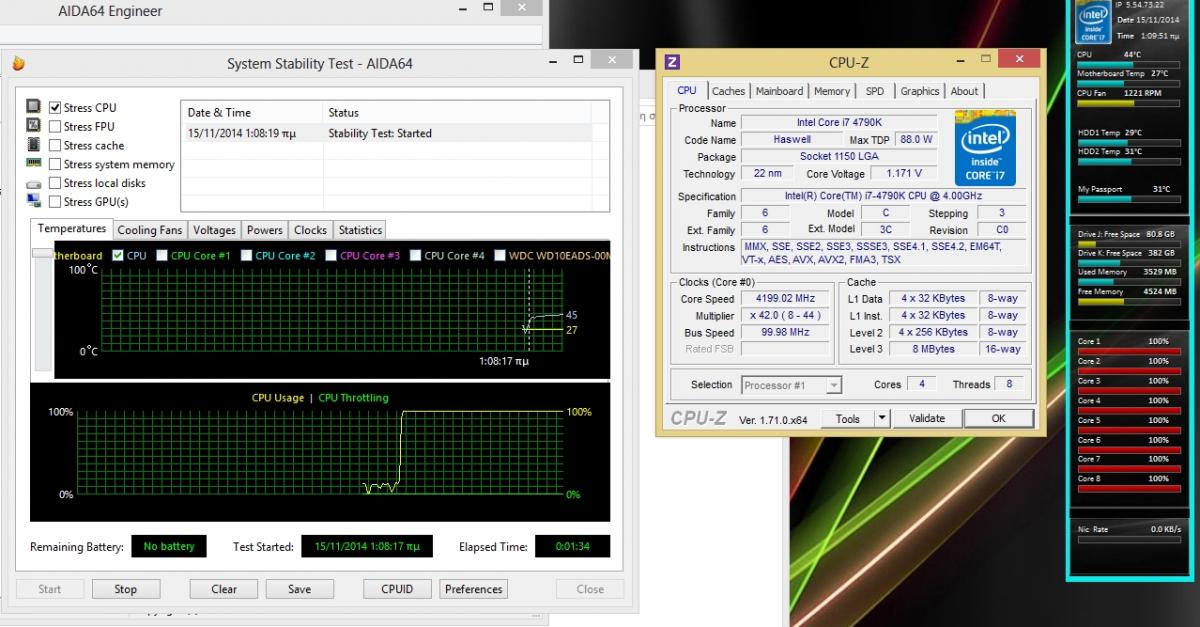The height and width of the screenshot is (627, 1200).
Task: Open the Tools dropdown arrow in CPU-Z
Action: (x=882, y=419)
